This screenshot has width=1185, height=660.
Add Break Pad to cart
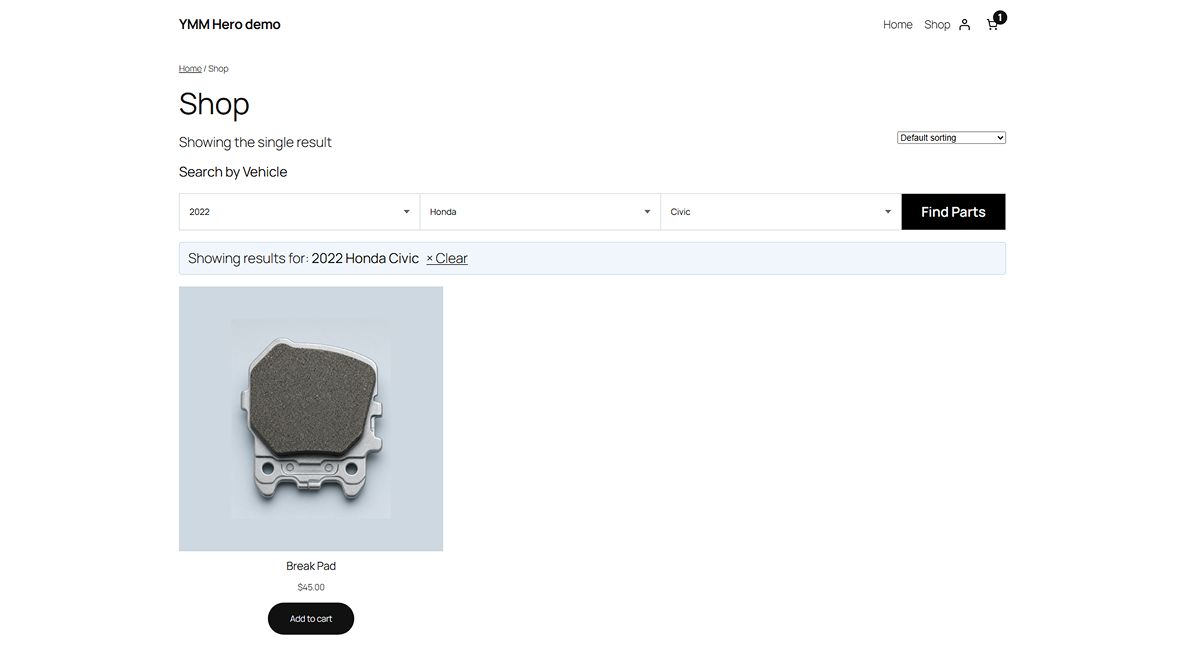tap(311, 618)
